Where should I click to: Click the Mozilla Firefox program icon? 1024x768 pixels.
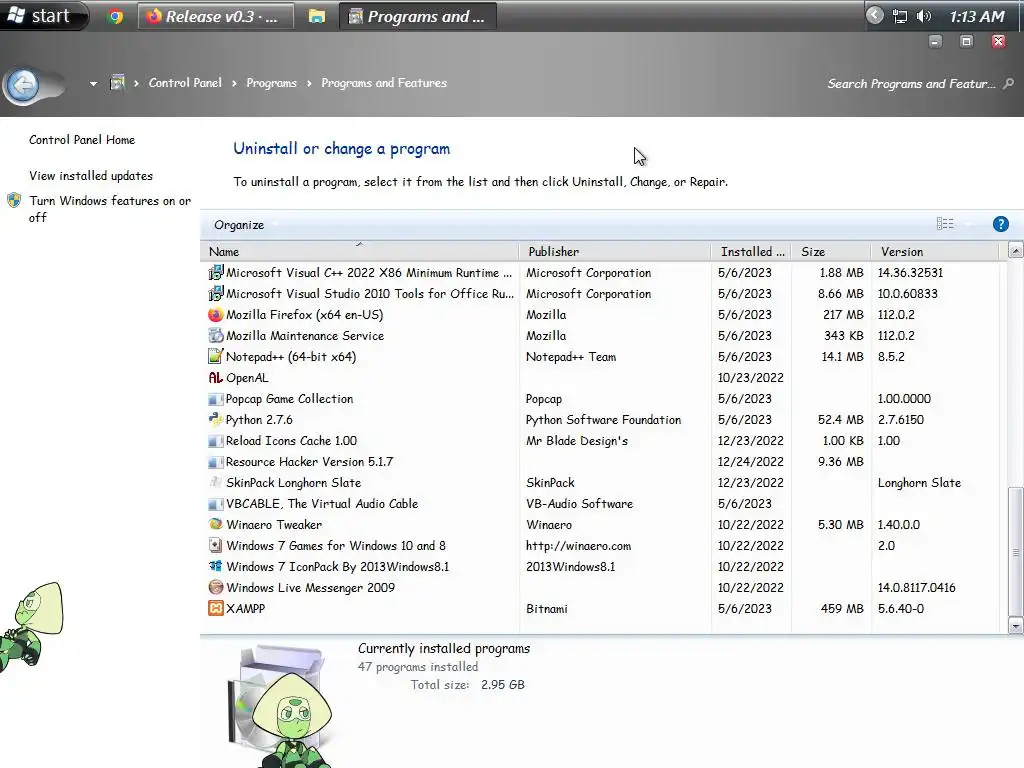(x=216, y=315)
